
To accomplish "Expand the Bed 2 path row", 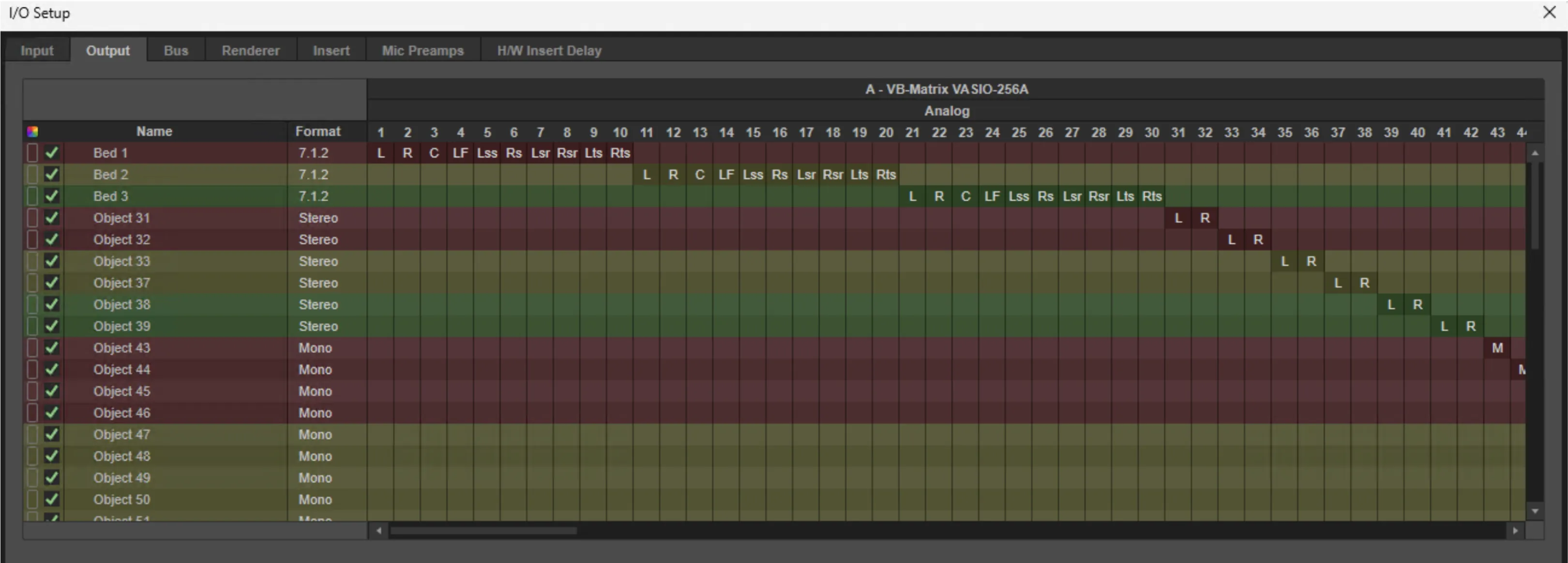I will coord(33,175).
